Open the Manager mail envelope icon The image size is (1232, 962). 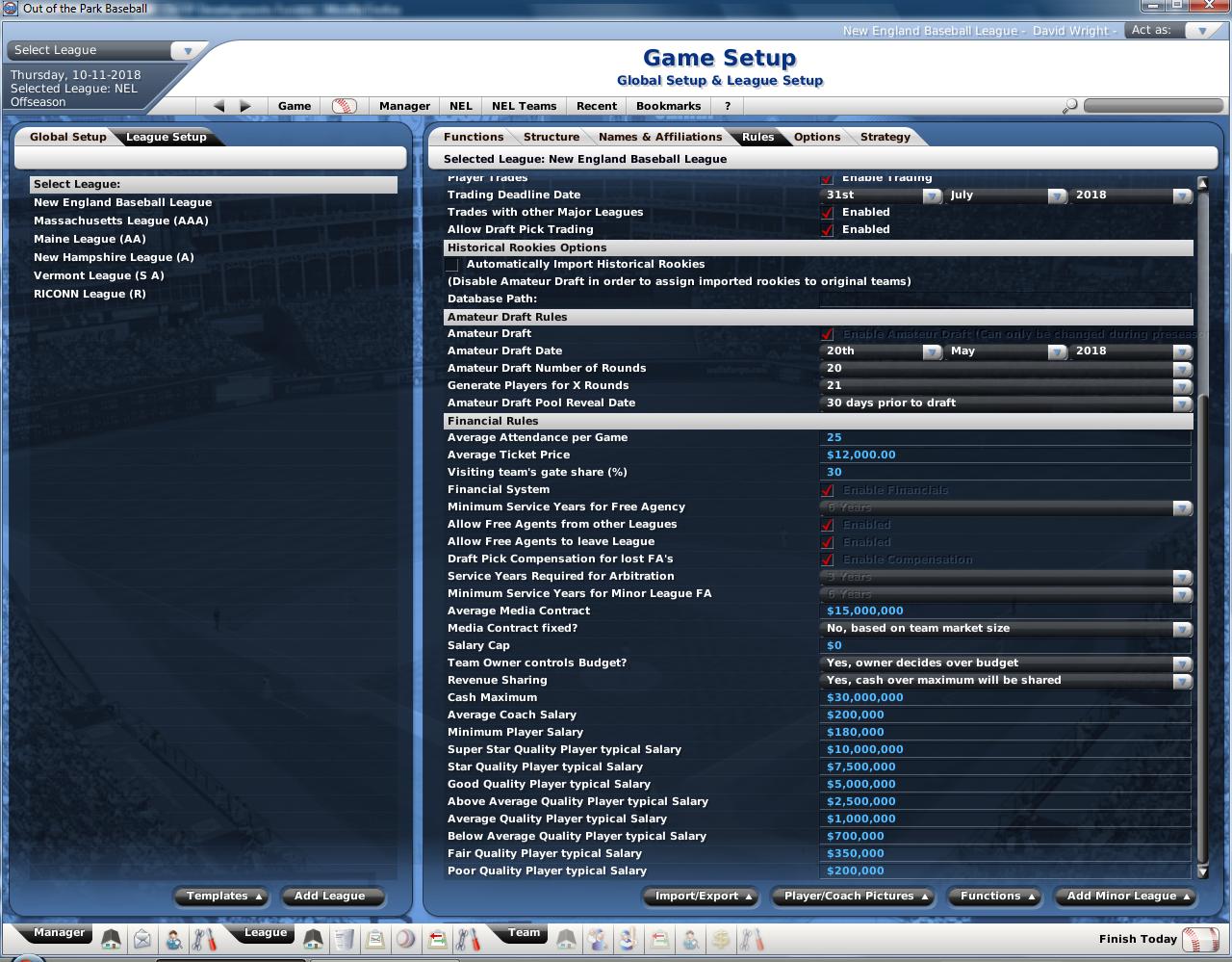click(x=142, y=940)
